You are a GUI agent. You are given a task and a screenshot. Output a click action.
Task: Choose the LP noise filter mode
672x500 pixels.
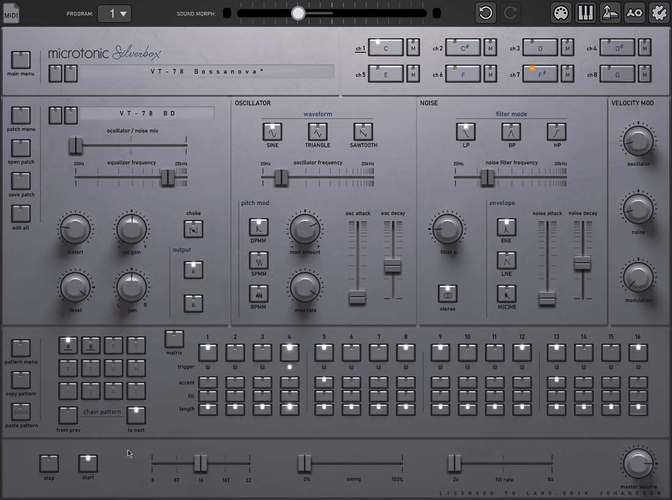pyautogui.click(x=466, y=132)
